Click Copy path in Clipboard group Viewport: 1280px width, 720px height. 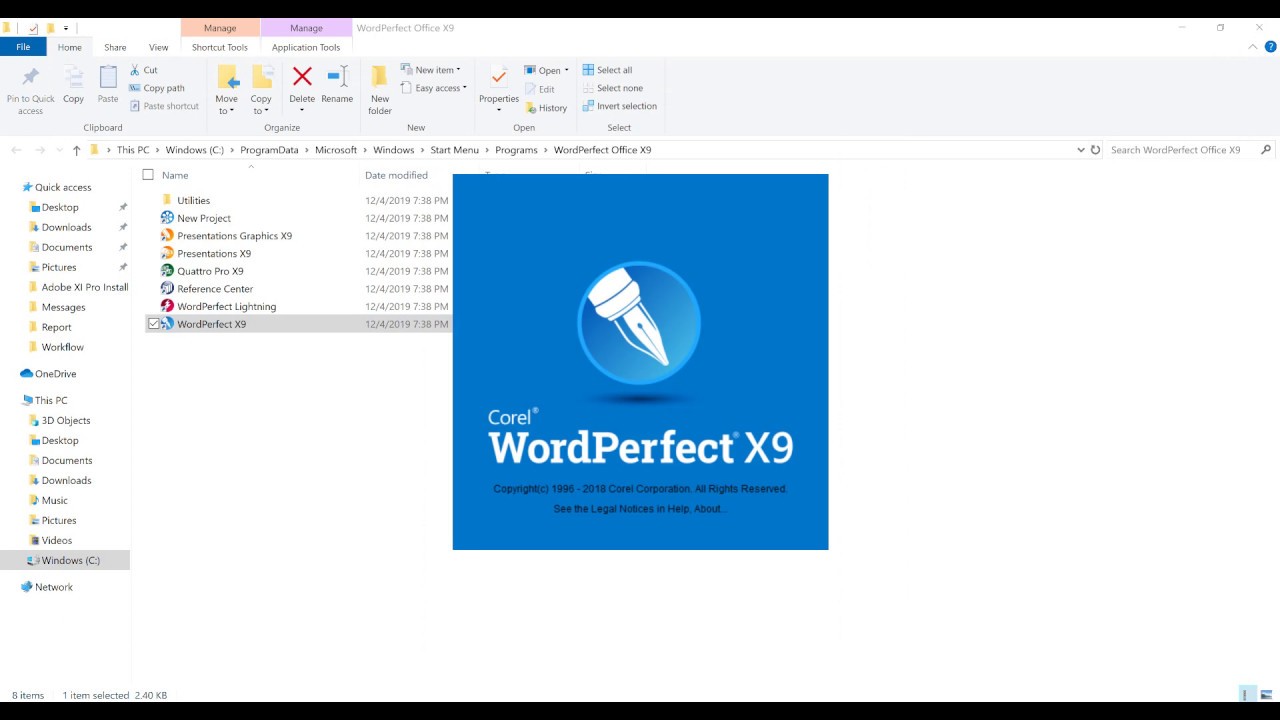click(157, 88)
